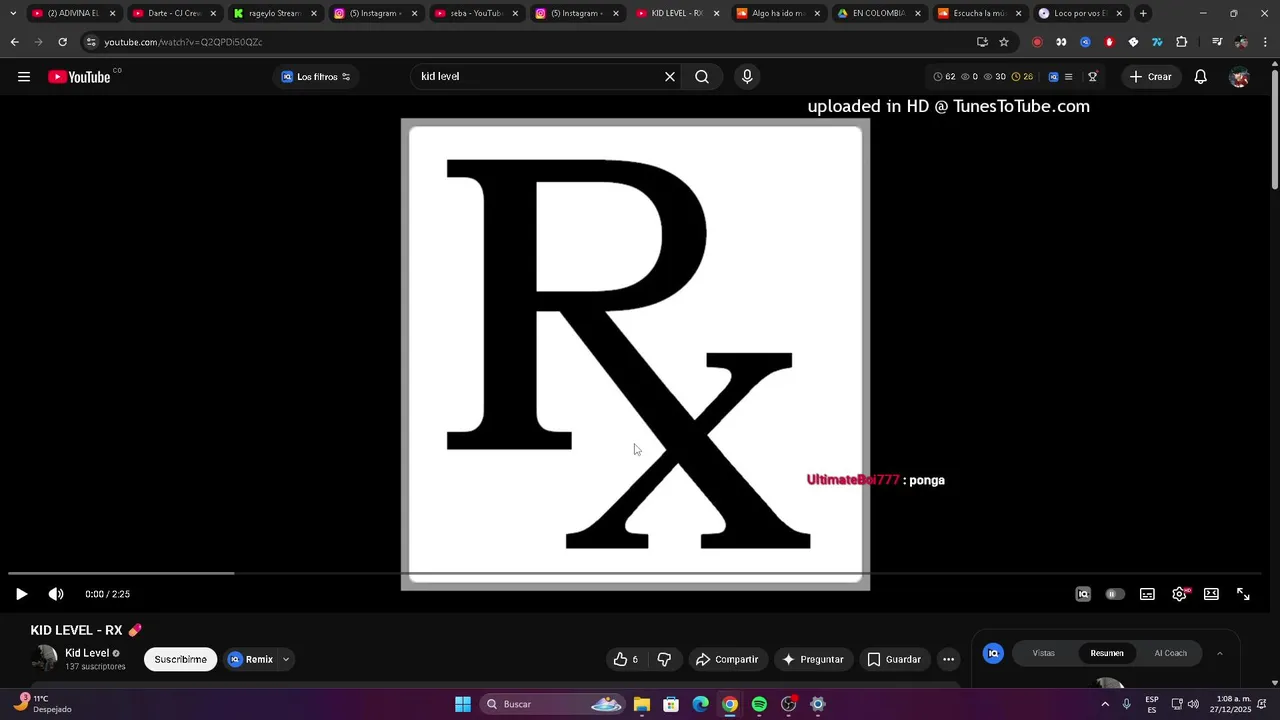Image resolution: width=1280 pixels, height=720 pixels.
Task: Enter fullscreen mode
Action: (1243, 594)
